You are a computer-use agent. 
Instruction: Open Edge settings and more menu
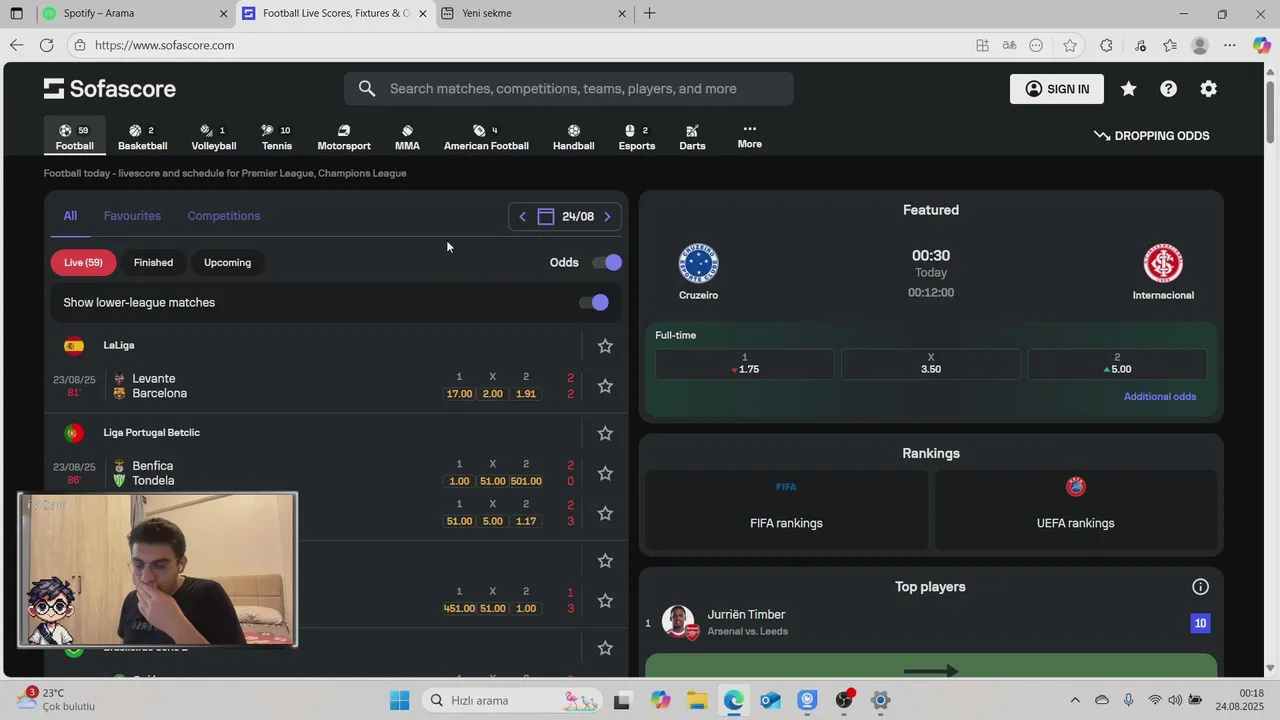pyautogui.click(x=1230, y=45)
